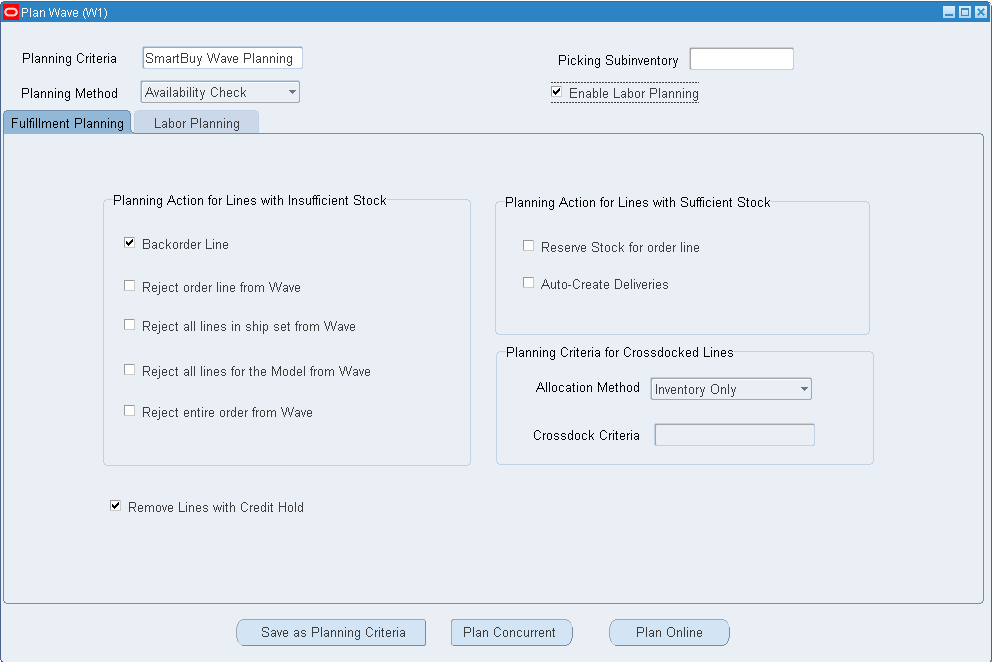Click the Plan Concurrent button
This screenshot has width=992, height=662.
click(511, 632)
